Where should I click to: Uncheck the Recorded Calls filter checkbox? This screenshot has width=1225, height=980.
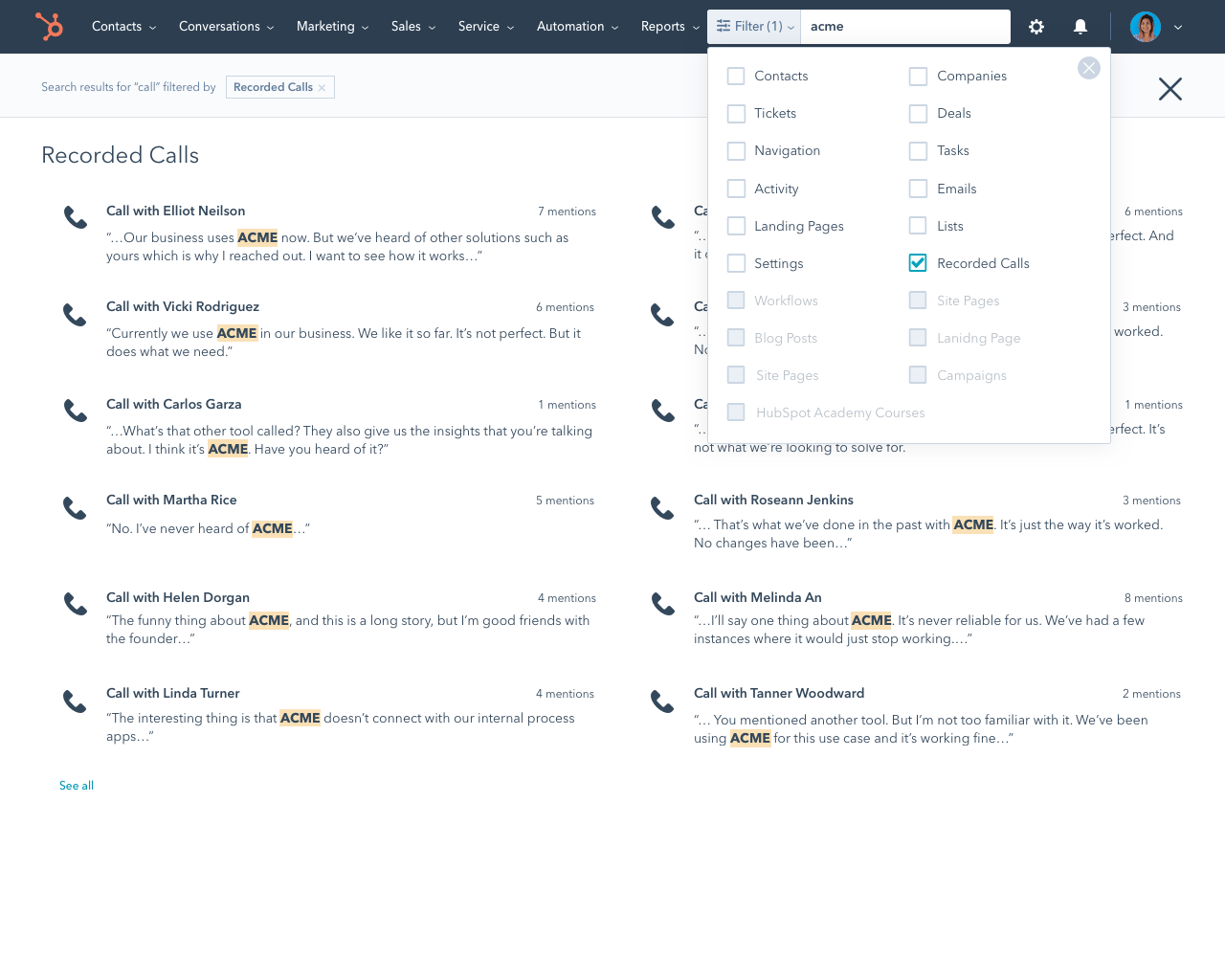(918, 263)
